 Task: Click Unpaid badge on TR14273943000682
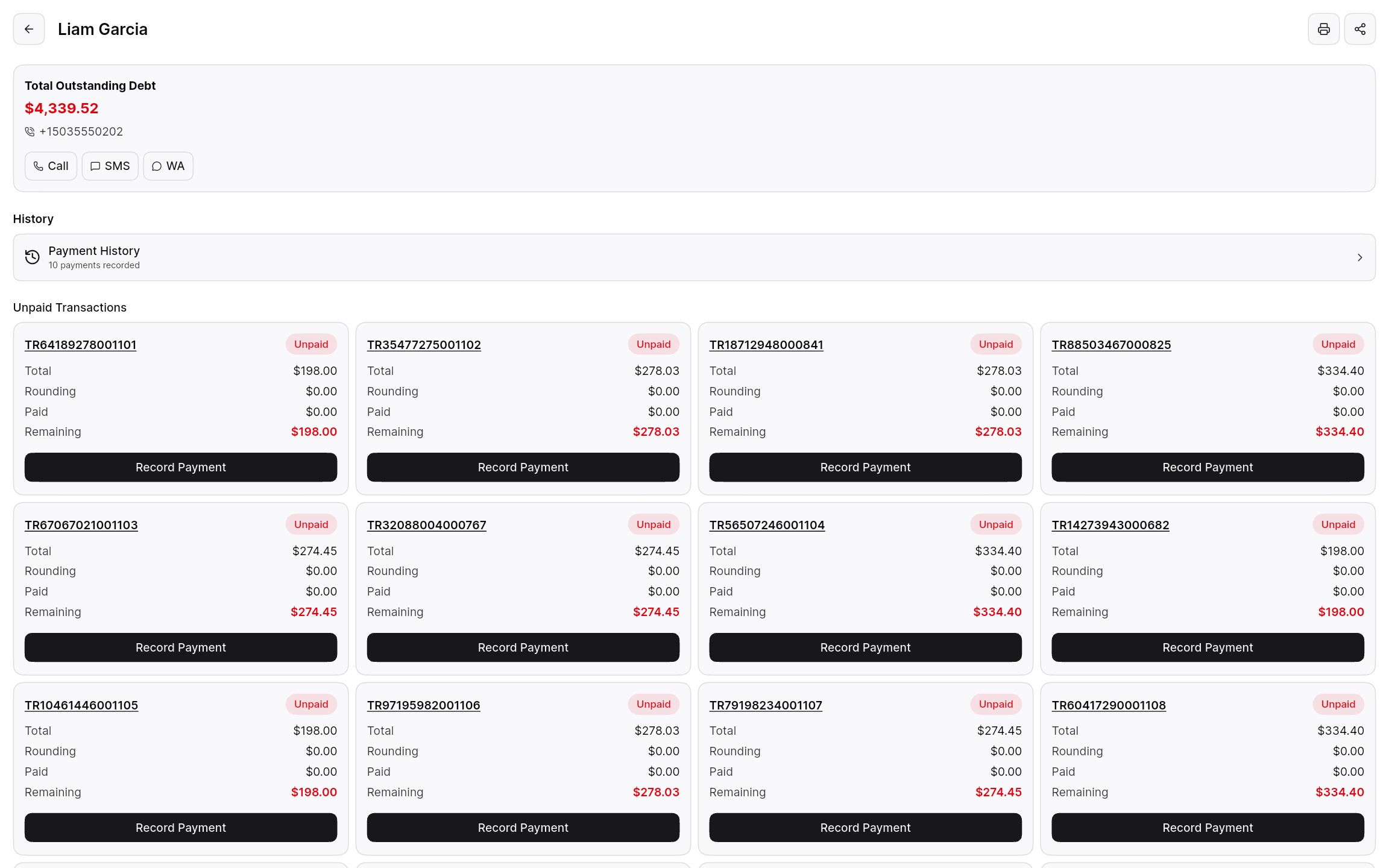click(x=1338, y=524)
